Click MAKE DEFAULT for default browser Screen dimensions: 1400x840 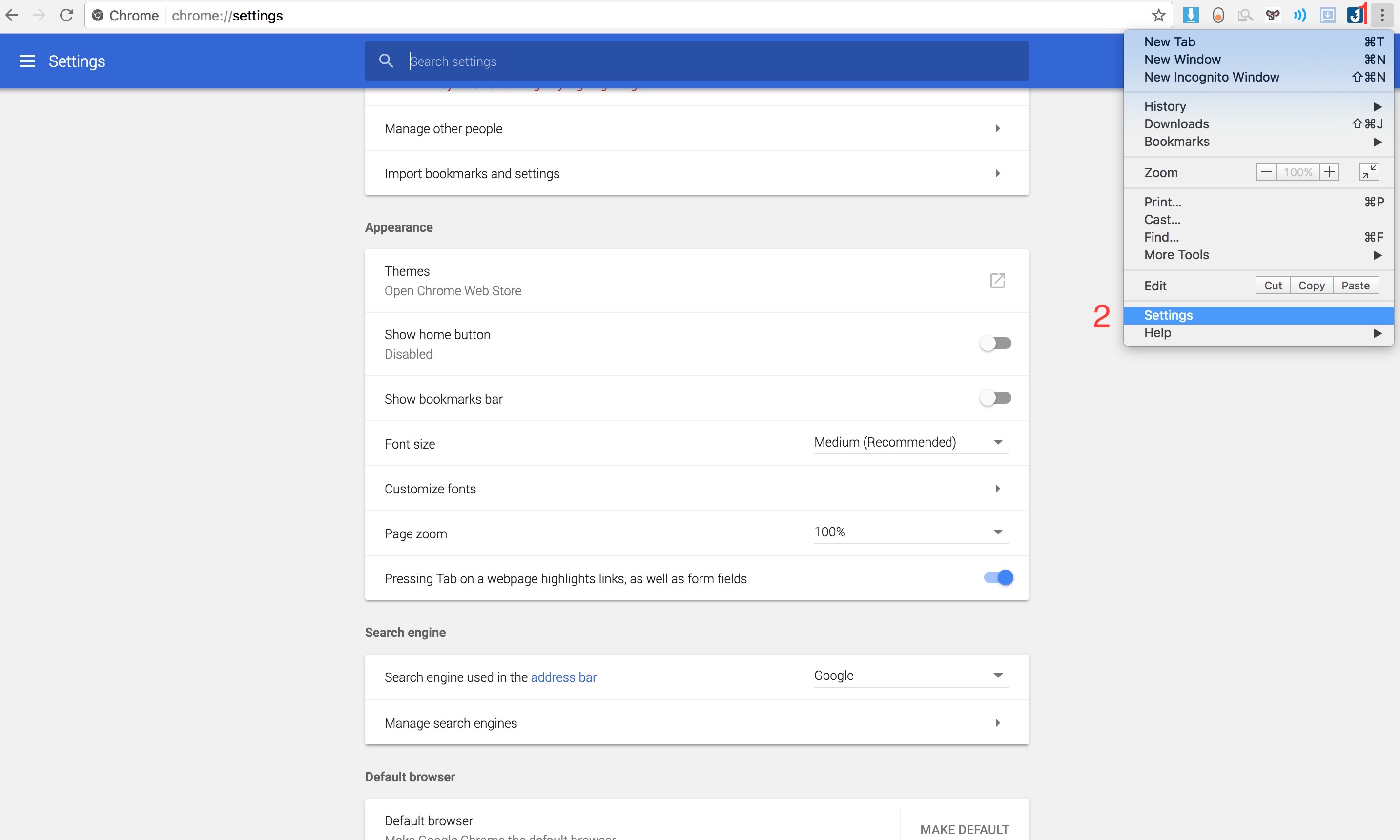(x=964, y=829)
